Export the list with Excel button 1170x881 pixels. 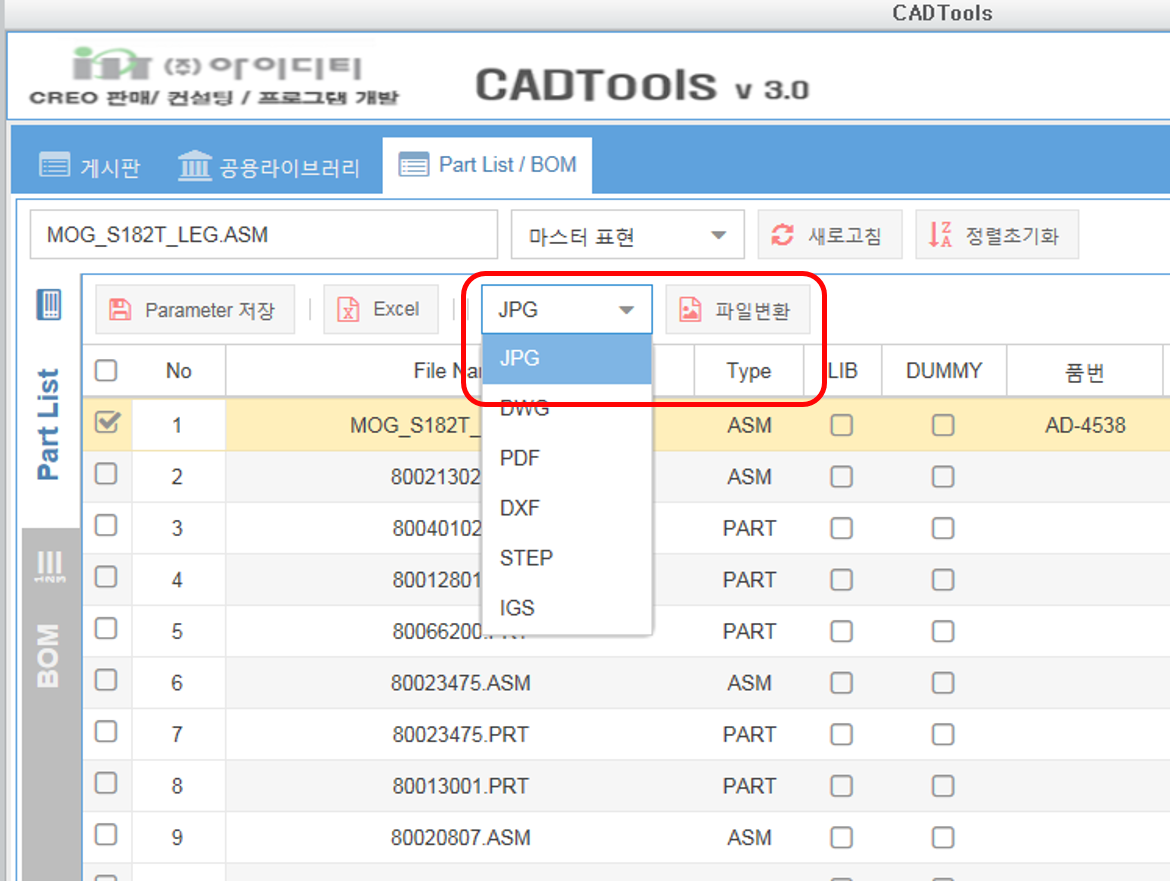pyautogui.click(x=381, y=309)
